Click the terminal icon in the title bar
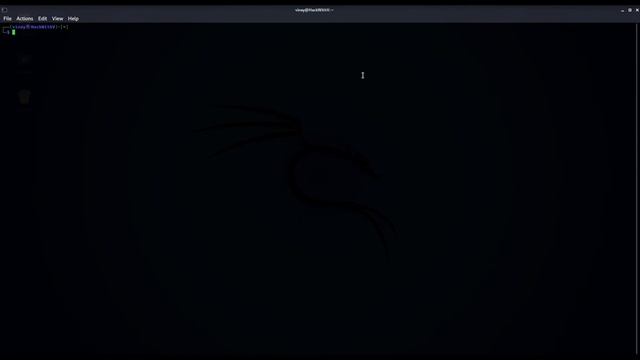This screenshot has width=640, height=360. pyautogui.click(x=4, y=10)
